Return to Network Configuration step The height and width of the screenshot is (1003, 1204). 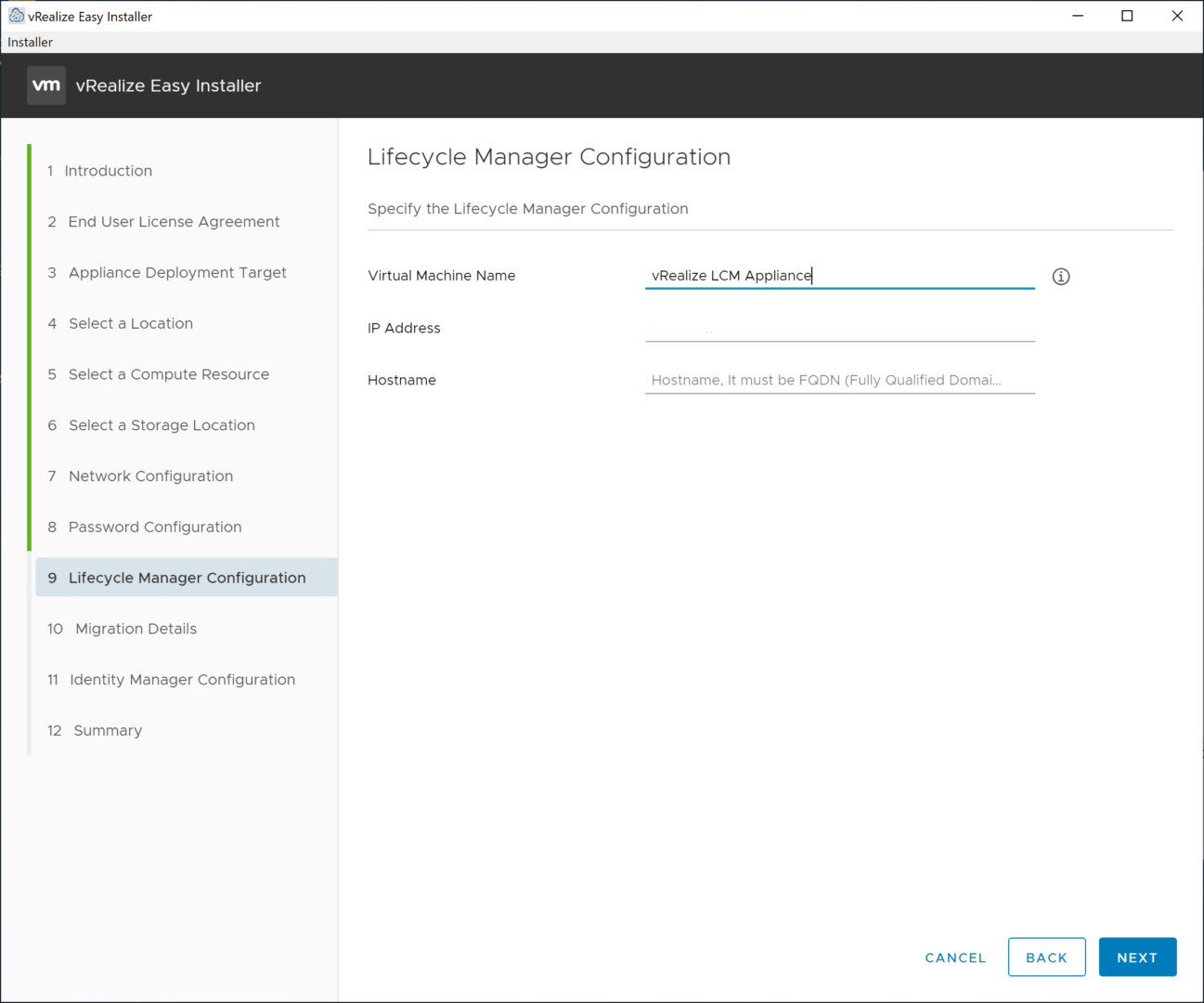tap(150, 476)
